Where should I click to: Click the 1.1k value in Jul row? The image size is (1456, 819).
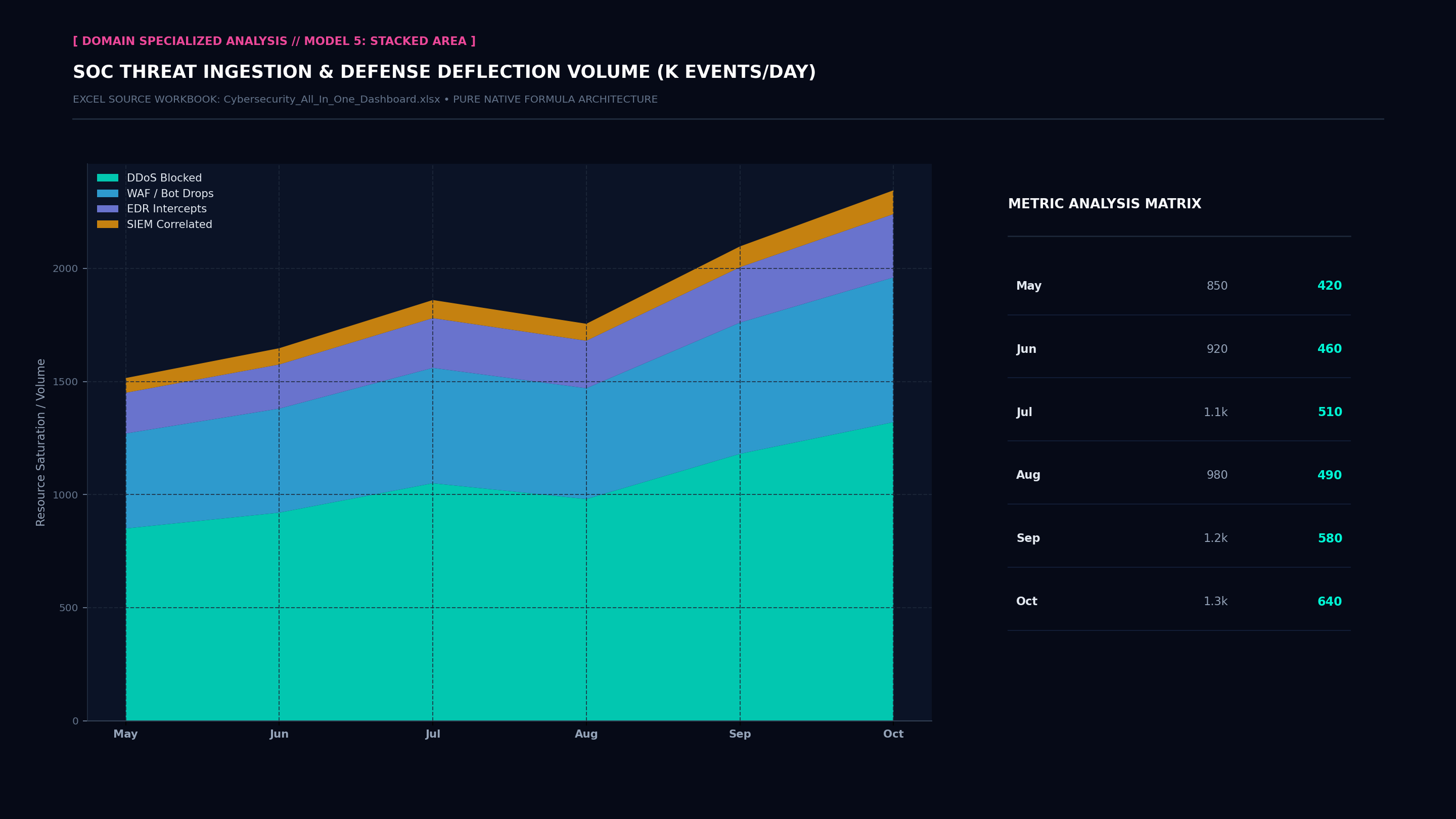[x=1215, y=412]
